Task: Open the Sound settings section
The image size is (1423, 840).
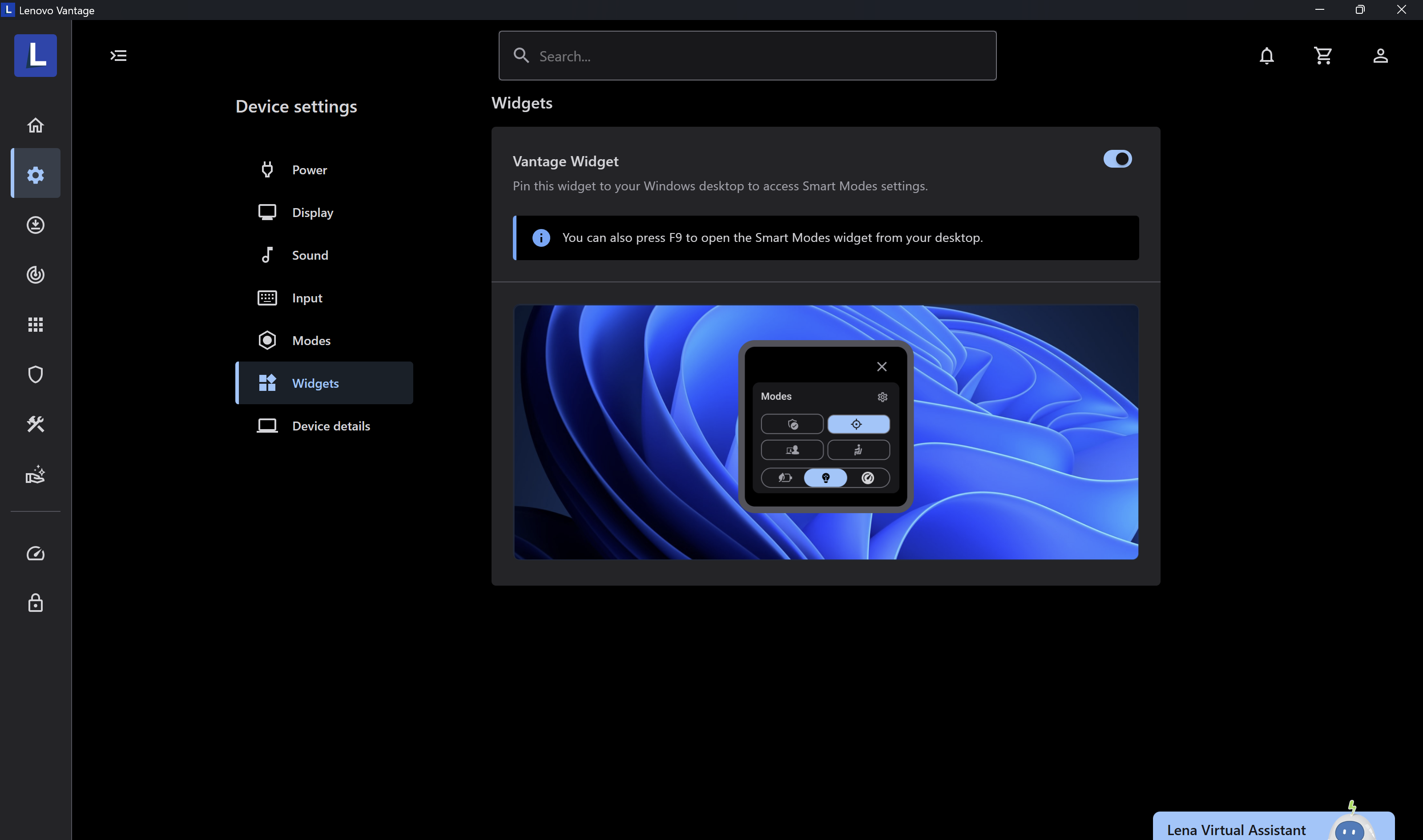Action: (310, 255)
